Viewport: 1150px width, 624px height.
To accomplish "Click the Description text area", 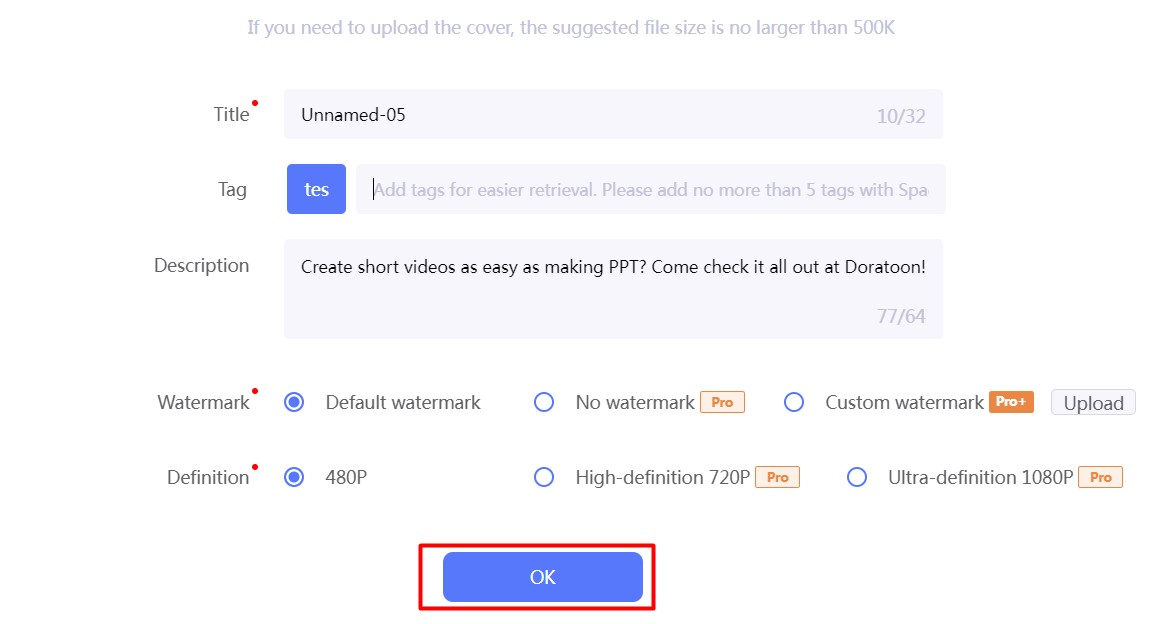I will (x=612, y=288).
